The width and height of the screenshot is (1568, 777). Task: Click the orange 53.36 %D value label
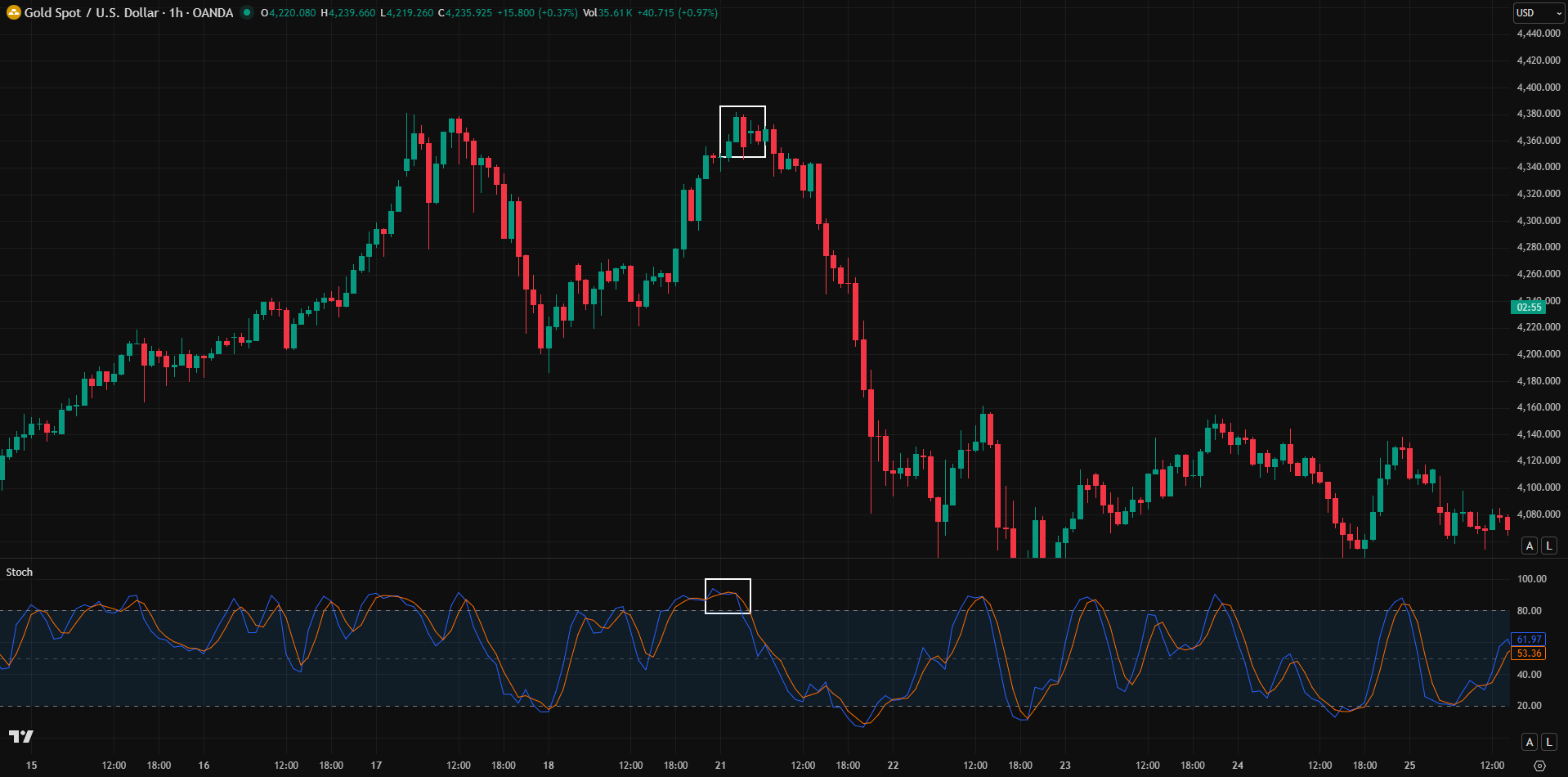[x=1528, y=653]
